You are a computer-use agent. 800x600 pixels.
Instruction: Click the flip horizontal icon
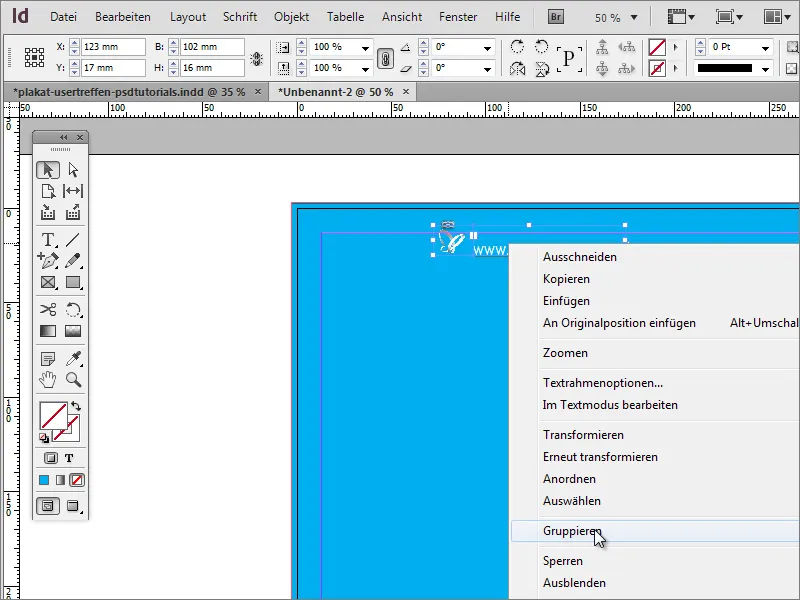tap(517, 68)
